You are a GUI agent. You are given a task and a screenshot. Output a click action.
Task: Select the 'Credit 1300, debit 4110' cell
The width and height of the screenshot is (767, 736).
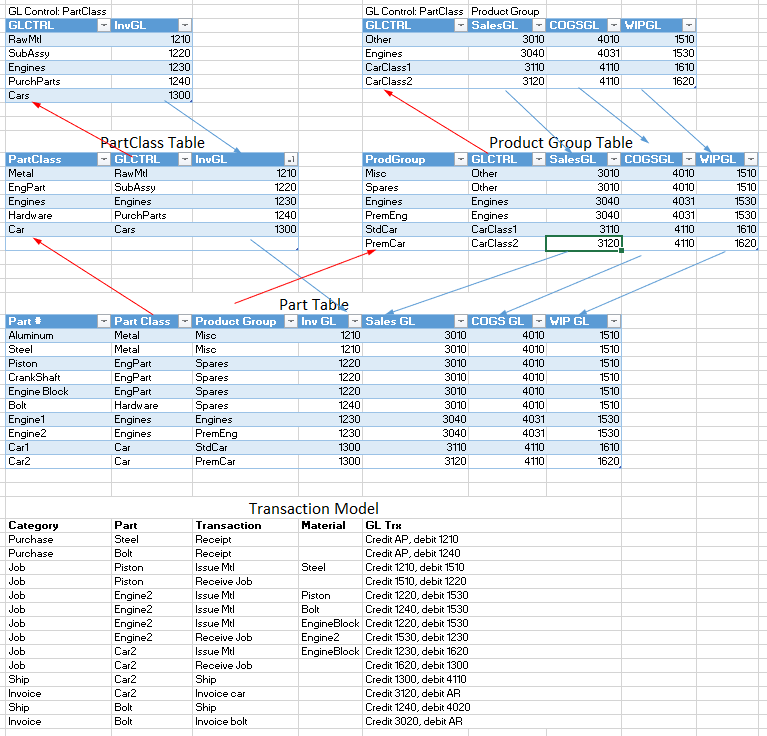pyautogui.click(x=416, y=680)
